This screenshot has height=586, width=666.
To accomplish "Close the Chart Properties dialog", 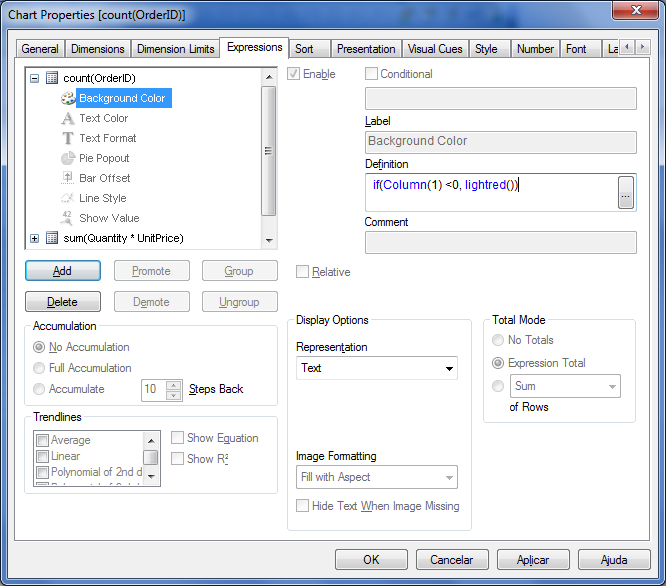I will (635, 10).
